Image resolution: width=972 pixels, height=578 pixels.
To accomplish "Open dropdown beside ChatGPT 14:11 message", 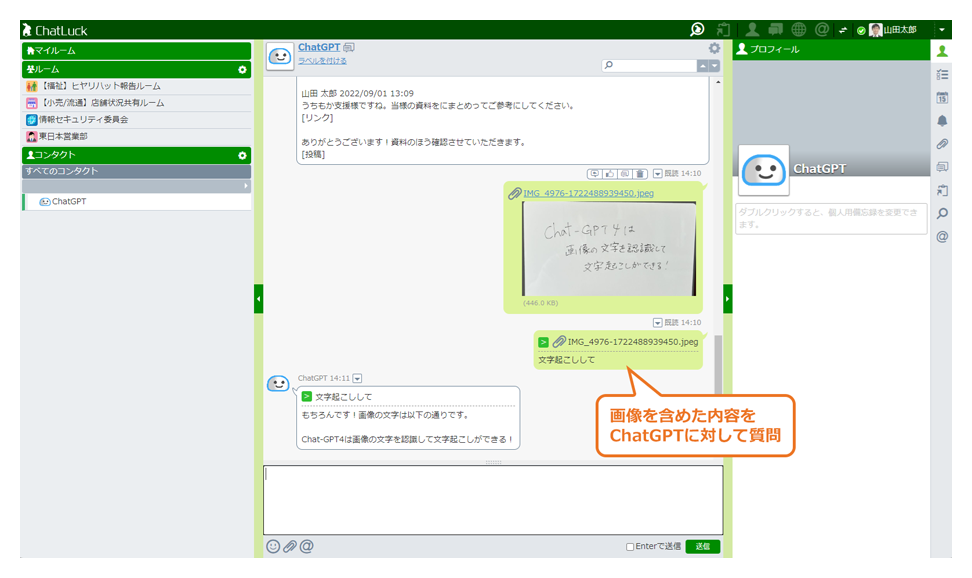I will coord(357,378).
